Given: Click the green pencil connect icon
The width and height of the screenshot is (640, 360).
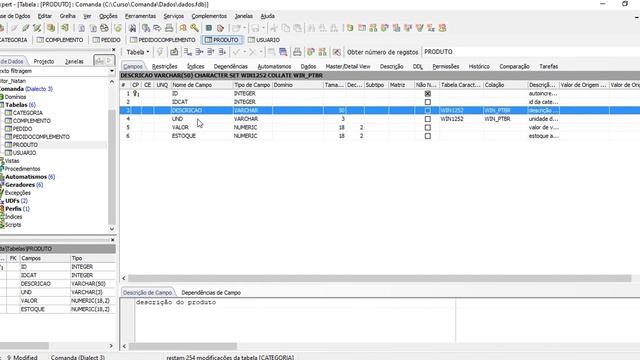Looking at the screenshot, I should (x=26, y=28).
